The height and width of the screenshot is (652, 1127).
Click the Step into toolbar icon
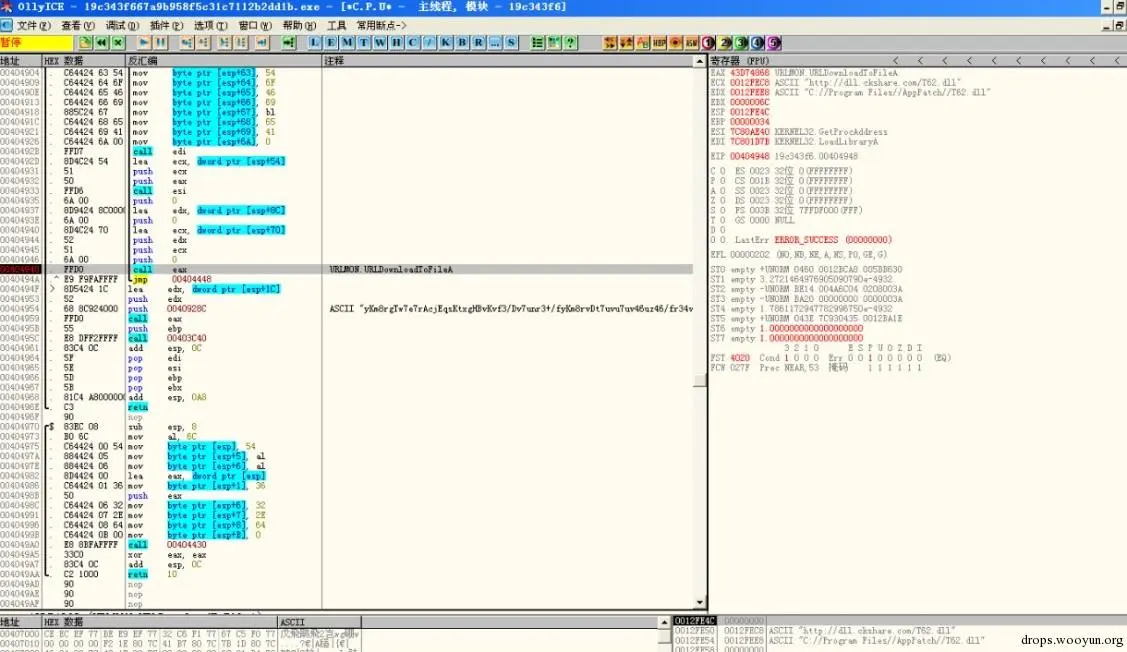pos(186,42)
